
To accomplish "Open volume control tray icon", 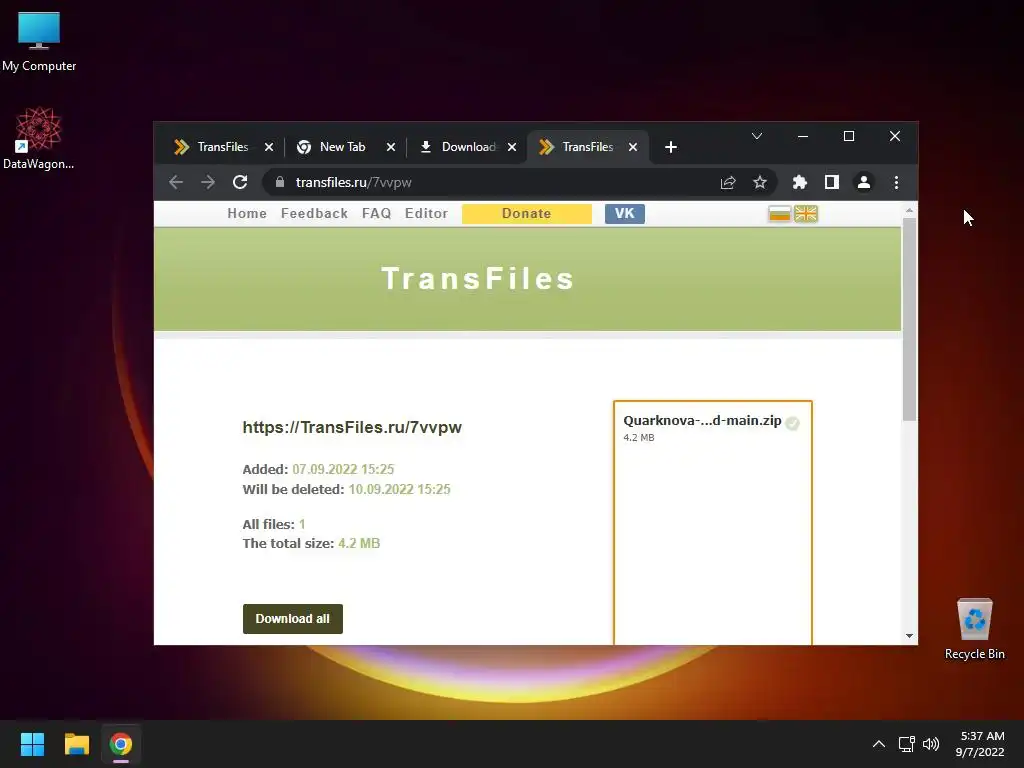I will 931,744.
